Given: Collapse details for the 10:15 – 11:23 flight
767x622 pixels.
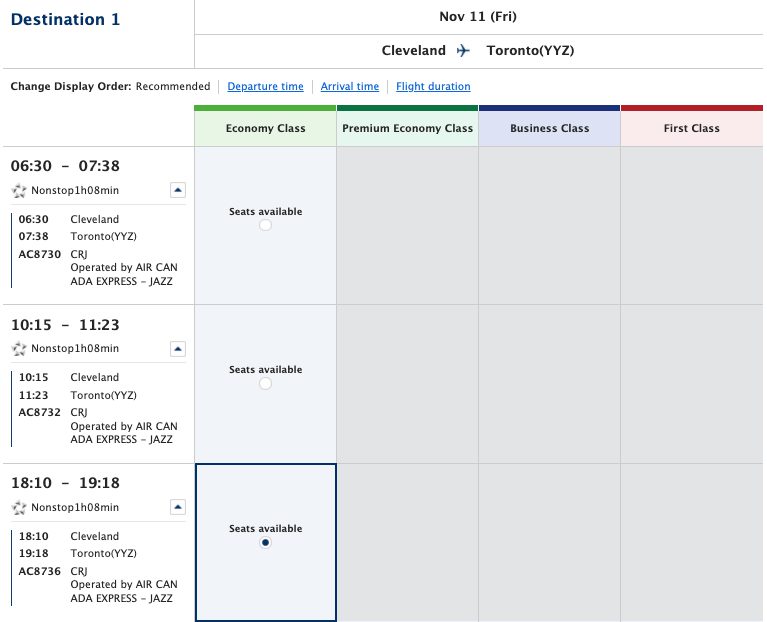Looking at the screenshot, I should click(177, 349).
